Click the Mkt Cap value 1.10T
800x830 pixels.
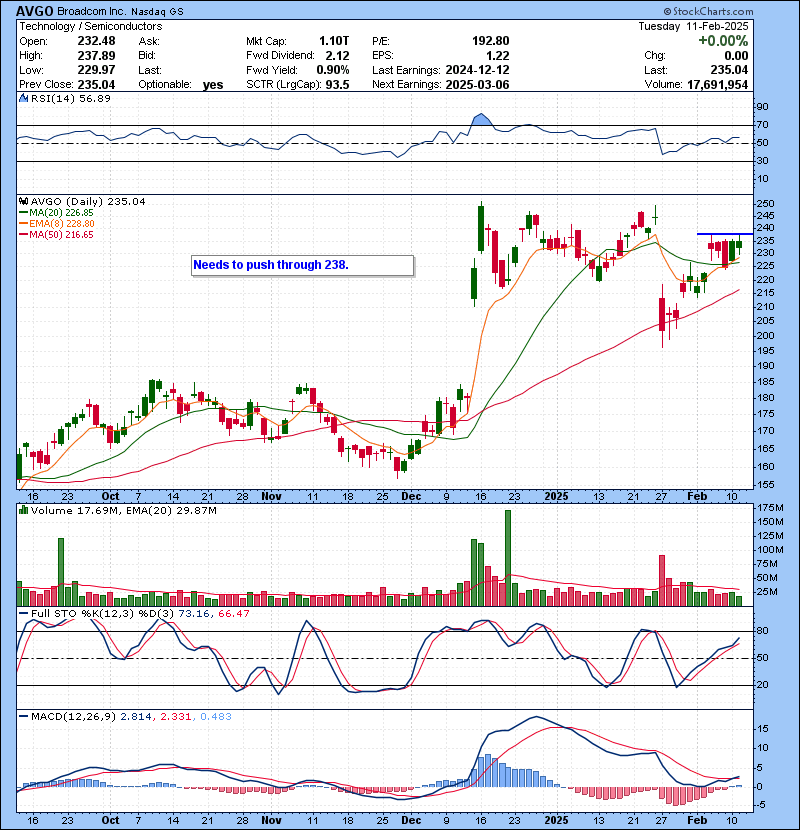click(334, 41)
